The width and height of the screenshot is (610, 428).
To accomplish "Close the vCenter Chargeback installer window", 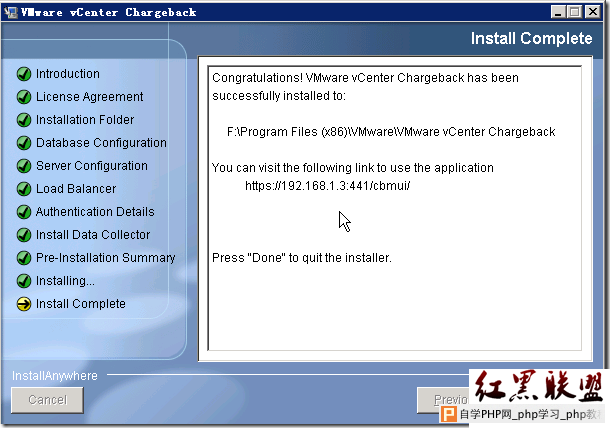I will coord(593,12).
